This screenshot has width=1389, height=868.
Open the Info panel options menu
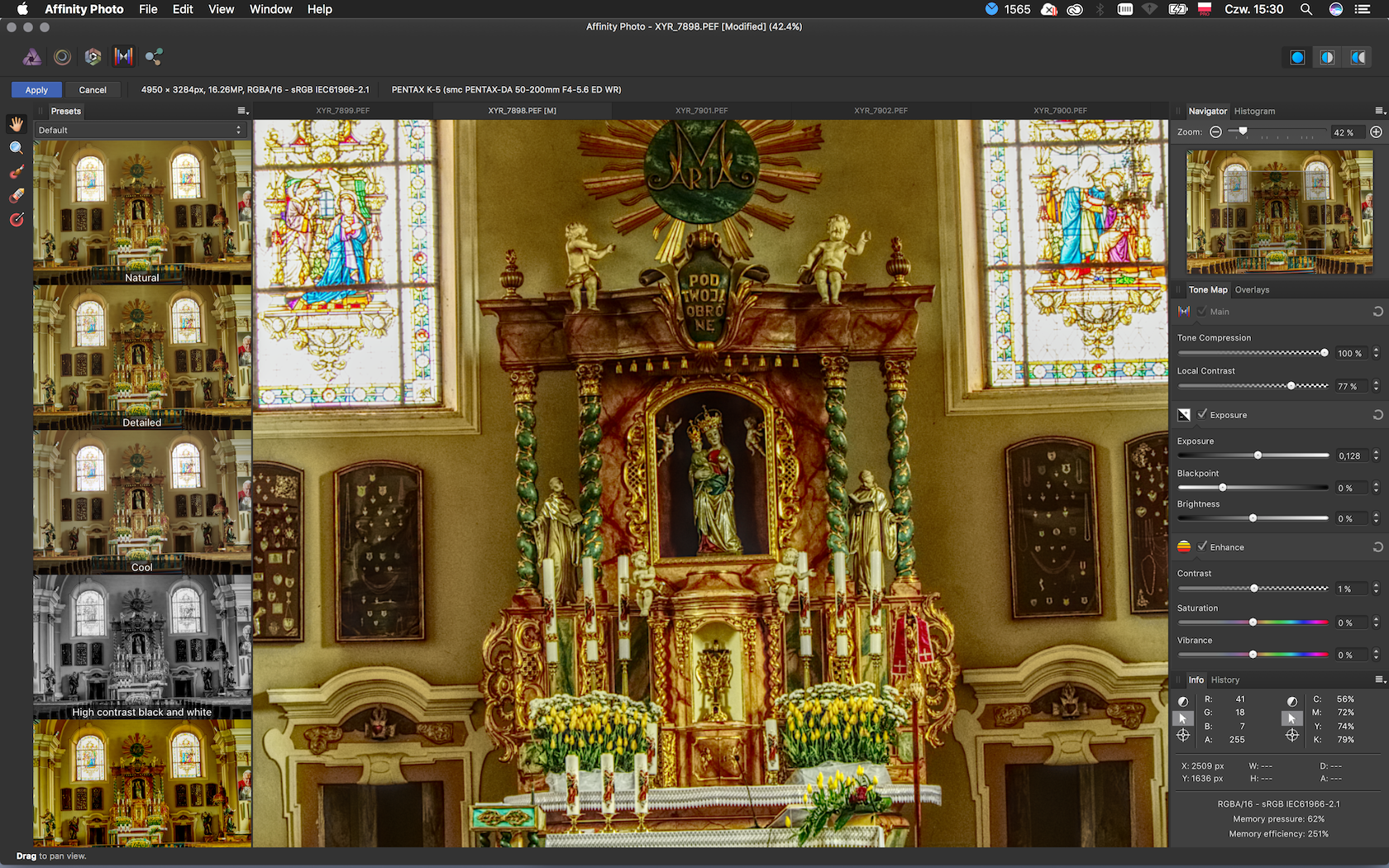pyautogui.click(x=1378, y=680)
